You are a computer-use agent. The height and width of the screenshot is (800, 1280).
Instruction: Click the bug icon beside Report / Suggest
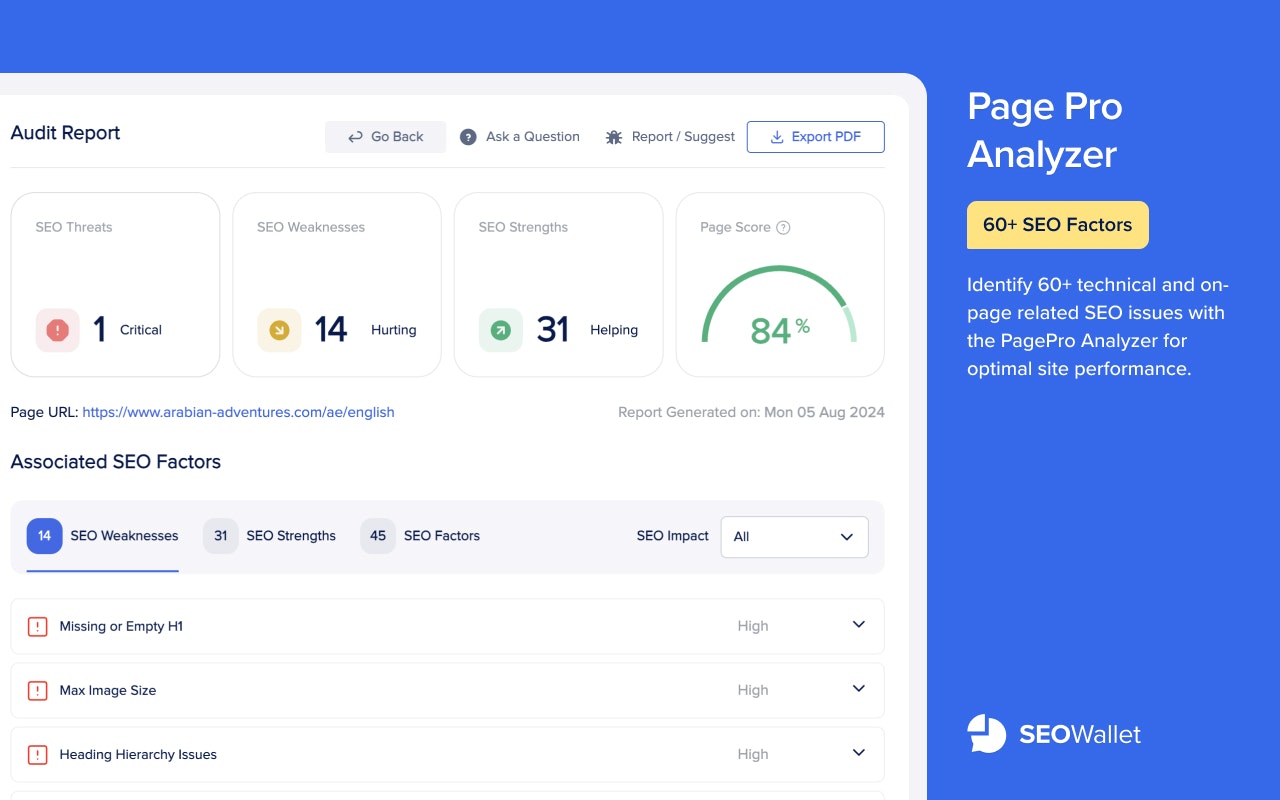614,137
